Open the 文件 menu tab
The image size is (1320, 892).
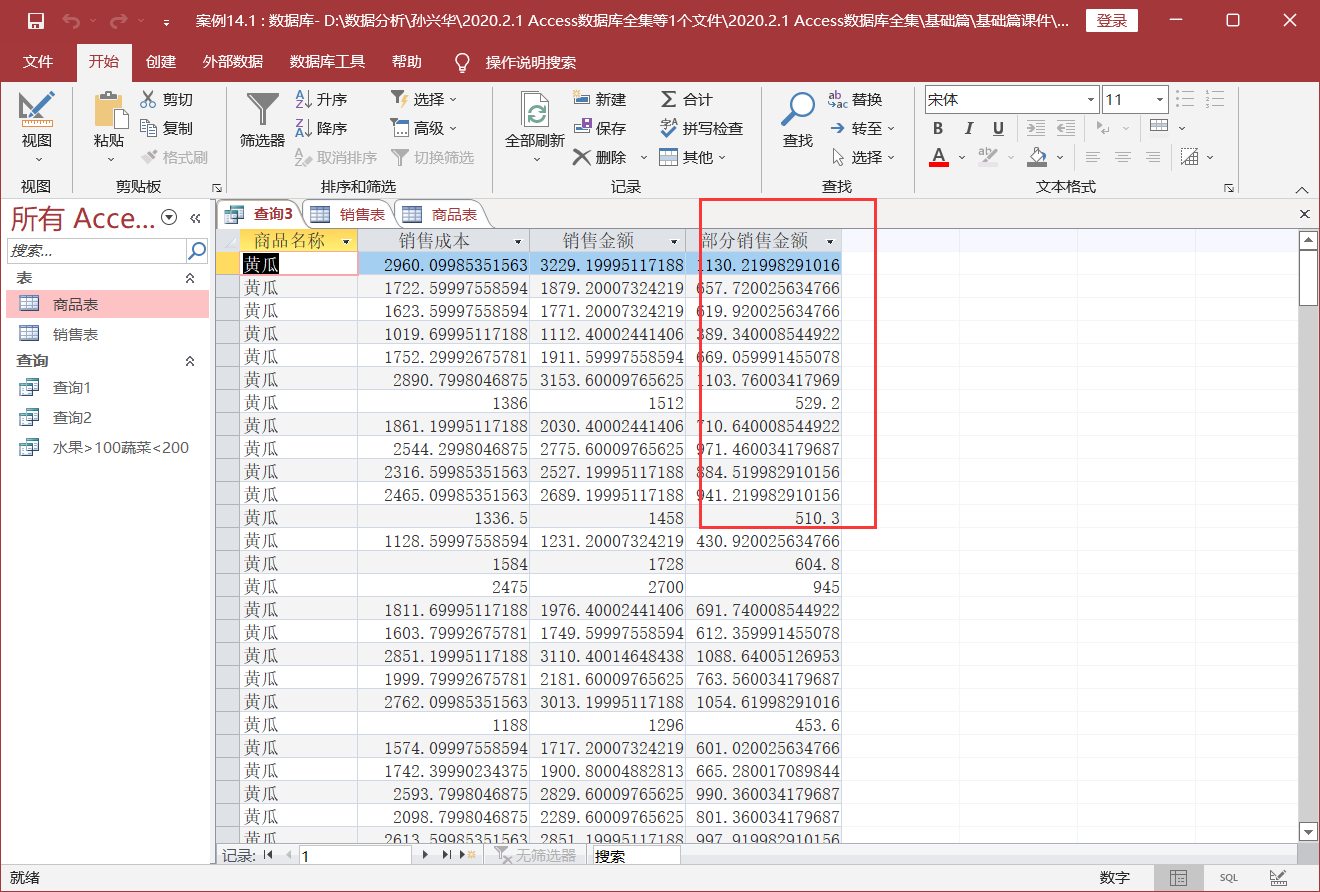(x=38, y=62)
